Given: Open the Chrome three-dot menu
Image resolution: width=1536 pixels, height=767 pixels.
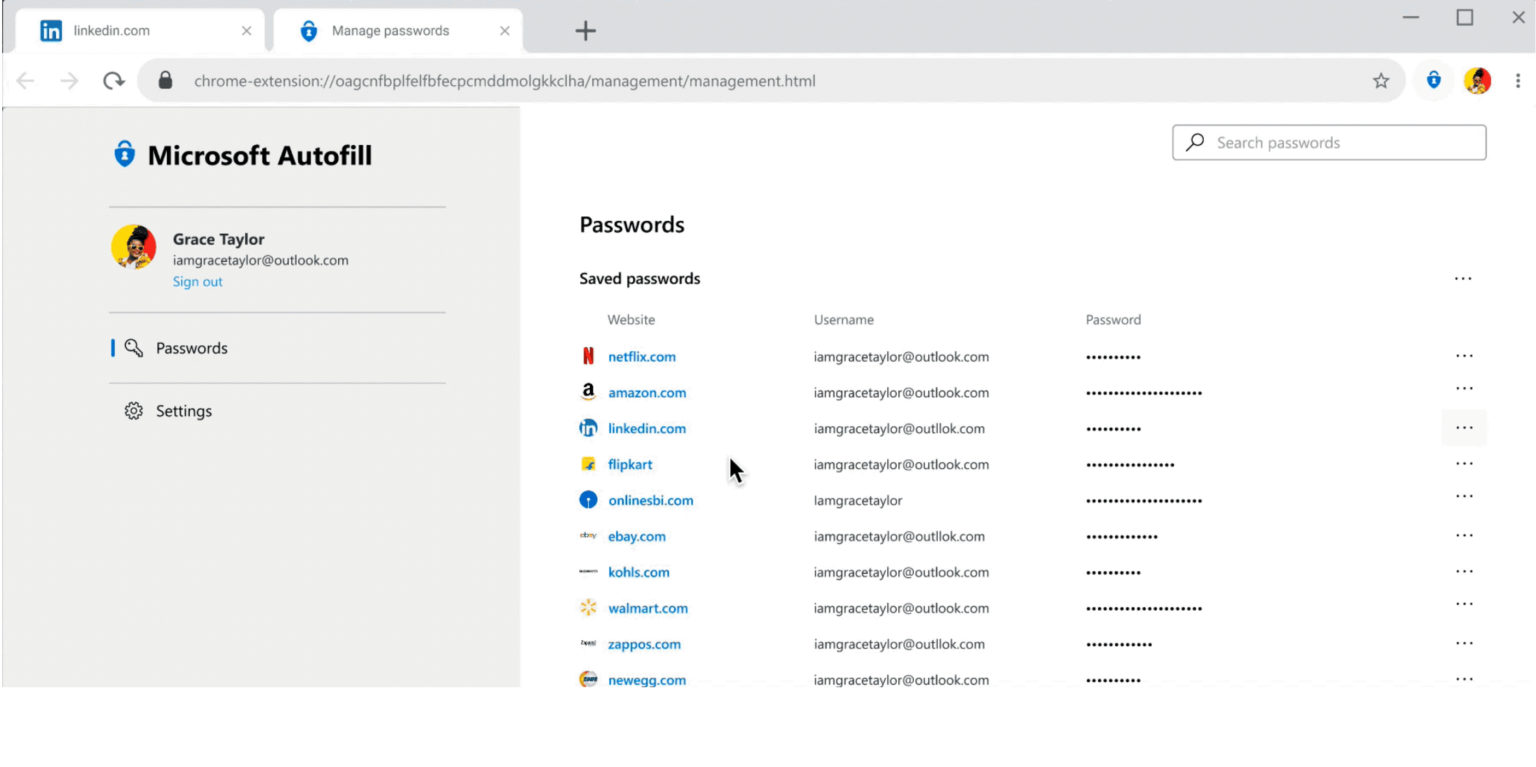Looking at the screenshot, I should pyautogui.click(x=1517, y=81).
